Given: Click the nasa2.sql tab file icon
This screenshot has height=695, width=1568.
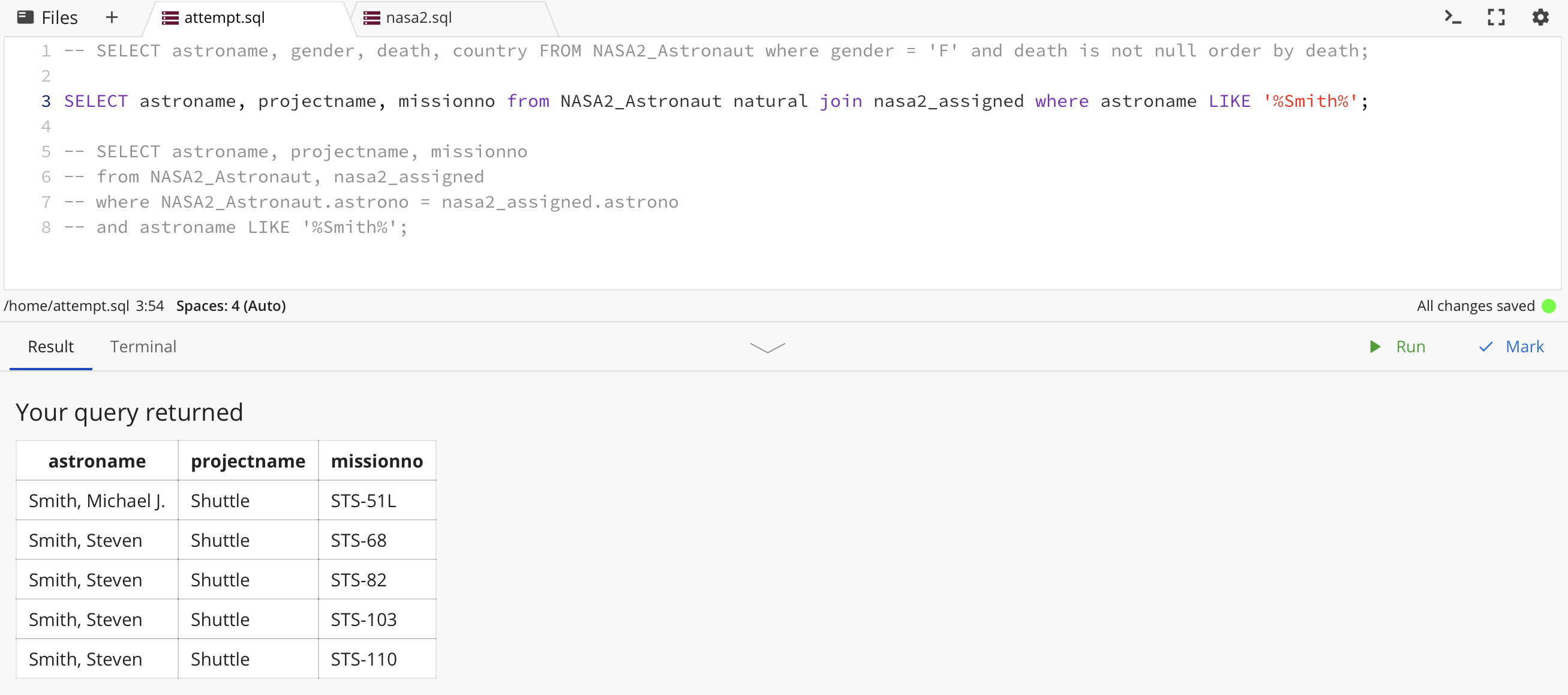Looking at the screenshot, I should (371, 17).
